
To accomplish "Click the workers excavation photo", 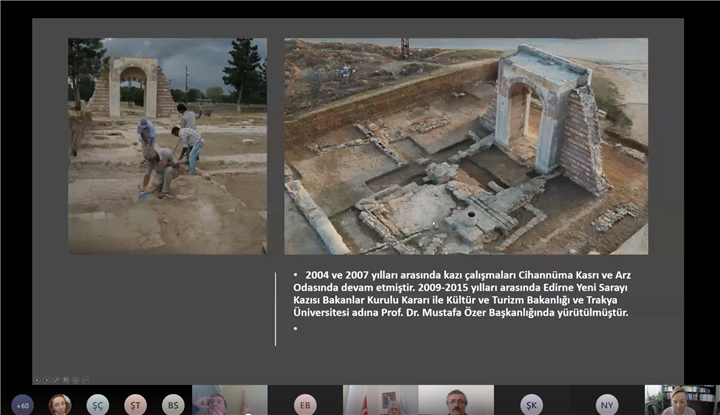I will [168, 146].
